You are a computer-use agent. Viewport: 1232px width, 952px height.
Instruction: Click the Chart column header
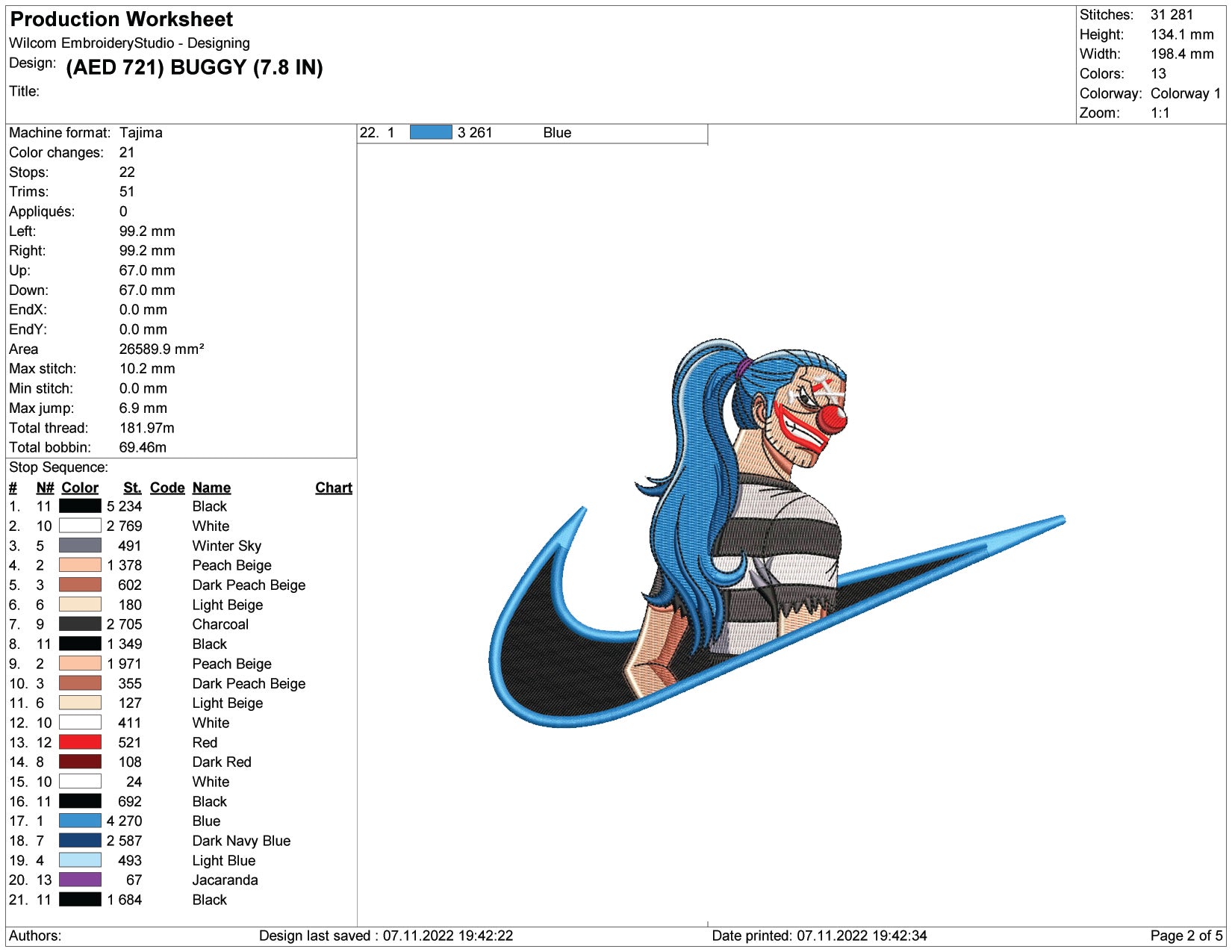(333, 488)
